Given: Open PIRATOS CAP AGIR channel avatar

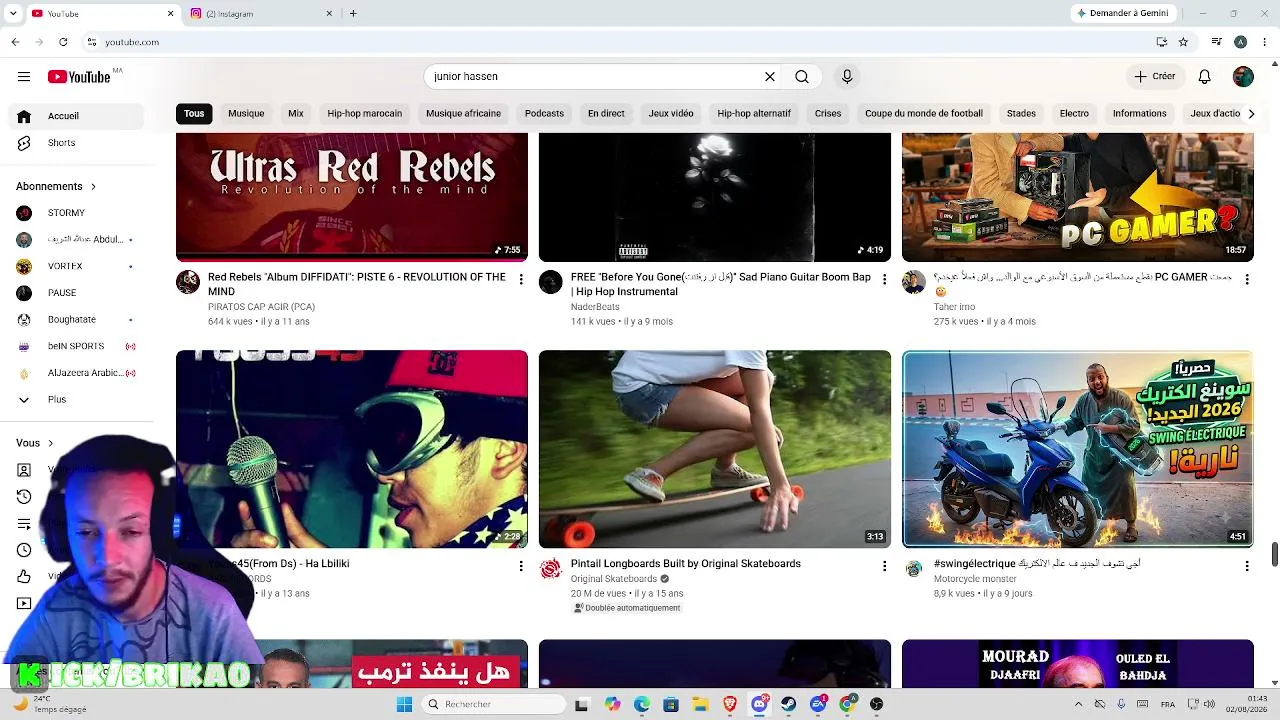Looking at the screenshot, I should click(x=188, y=282).
